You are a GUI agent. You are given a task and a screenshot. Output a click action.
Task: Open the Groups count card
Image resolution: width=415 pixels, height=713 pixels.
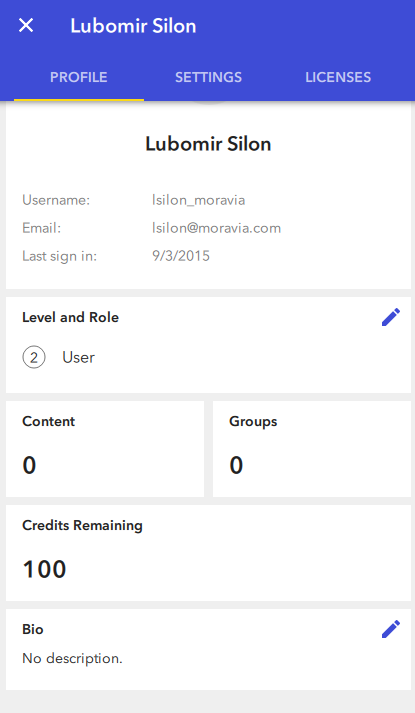point(312,449)
